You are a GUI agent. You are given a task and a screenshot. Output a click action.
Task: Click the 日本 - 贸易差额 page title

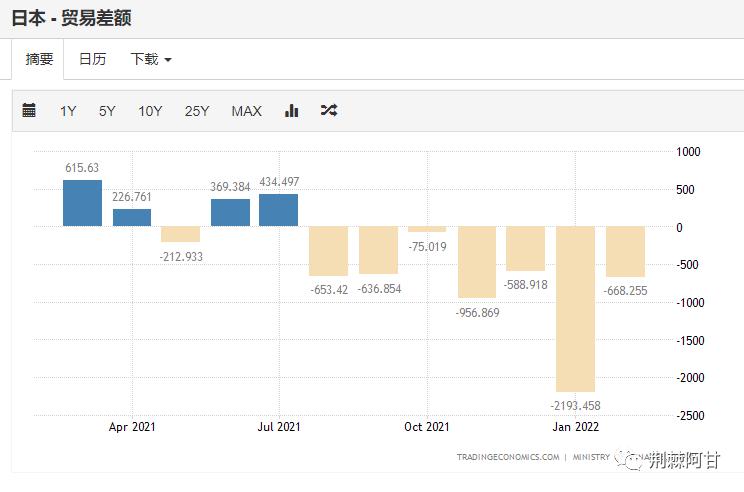[71, 18]
